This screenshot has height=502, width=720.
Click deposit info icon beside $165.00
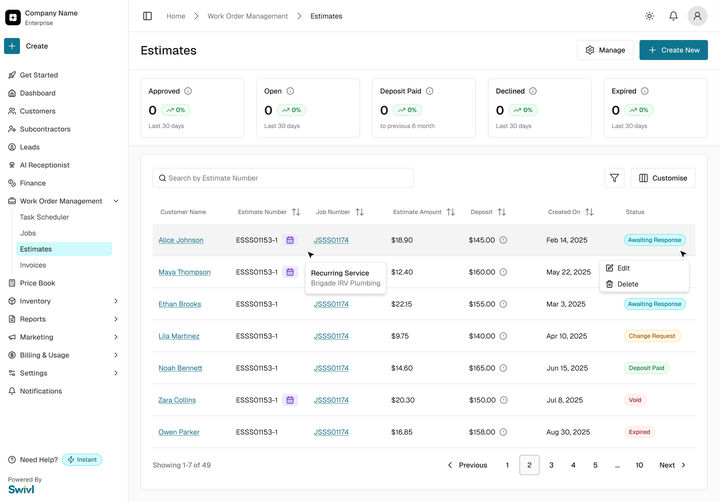click(x=503, y=368)
